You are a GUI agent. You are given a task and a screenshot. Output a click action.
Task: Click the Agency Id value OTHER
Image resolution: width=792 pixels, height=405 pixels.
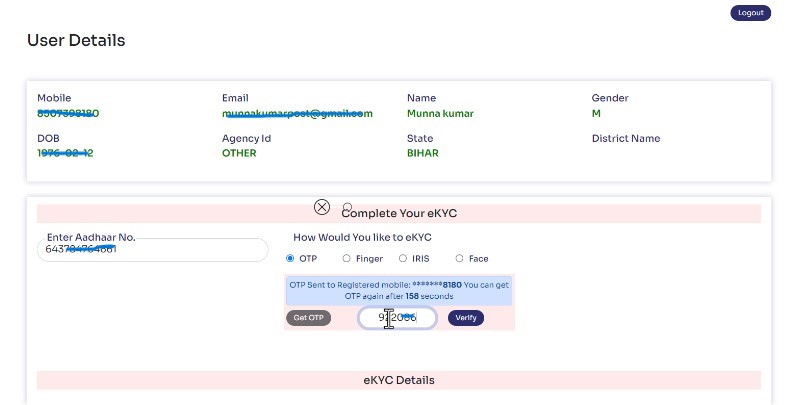239,154
